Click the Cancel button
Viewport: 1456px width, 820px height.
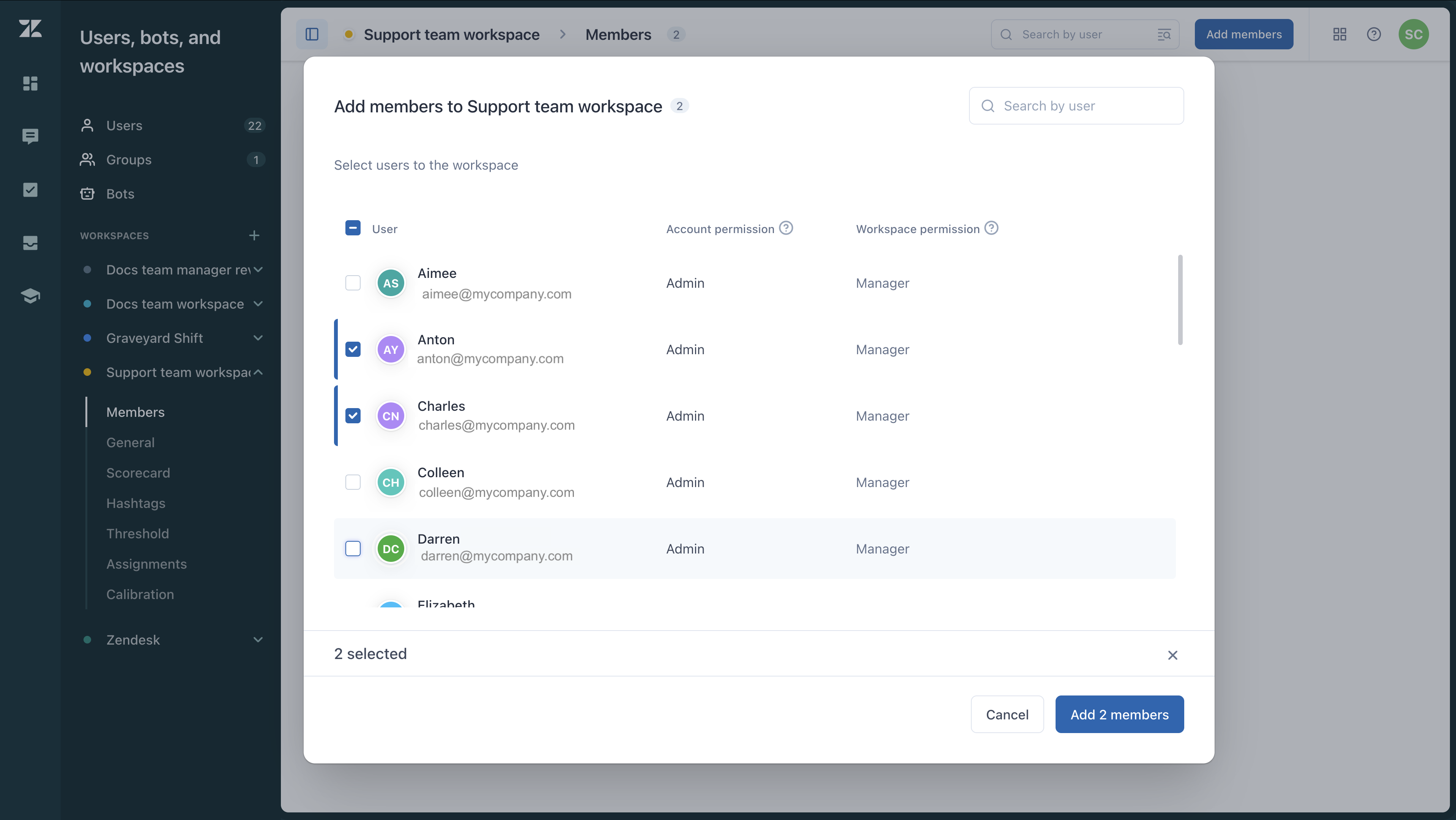(x=1007, y=714)
